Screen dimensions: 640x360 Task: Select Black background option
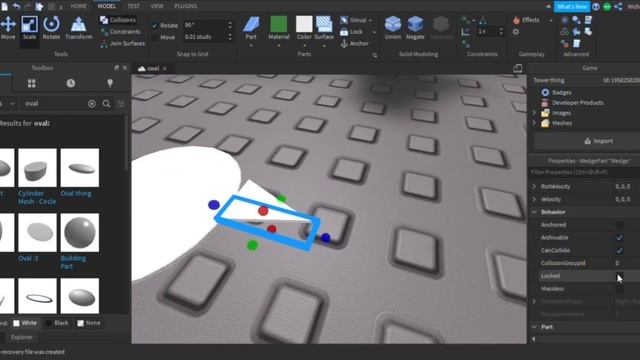(x=57, y=323)
